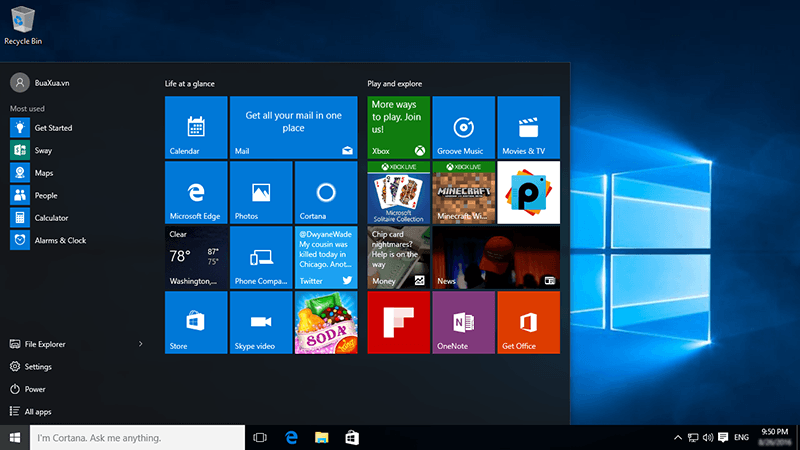Launch Microsoft Edge tile
The image size is (800, 450).
point(196,192)
